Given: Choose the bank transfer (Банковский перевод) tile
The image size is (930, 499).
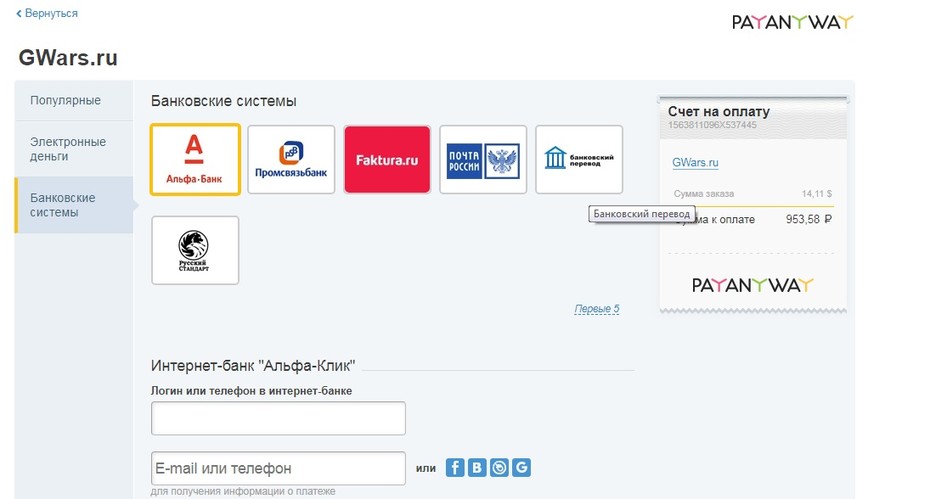Looking at the screenshot, I should click(x=579, y=159).
